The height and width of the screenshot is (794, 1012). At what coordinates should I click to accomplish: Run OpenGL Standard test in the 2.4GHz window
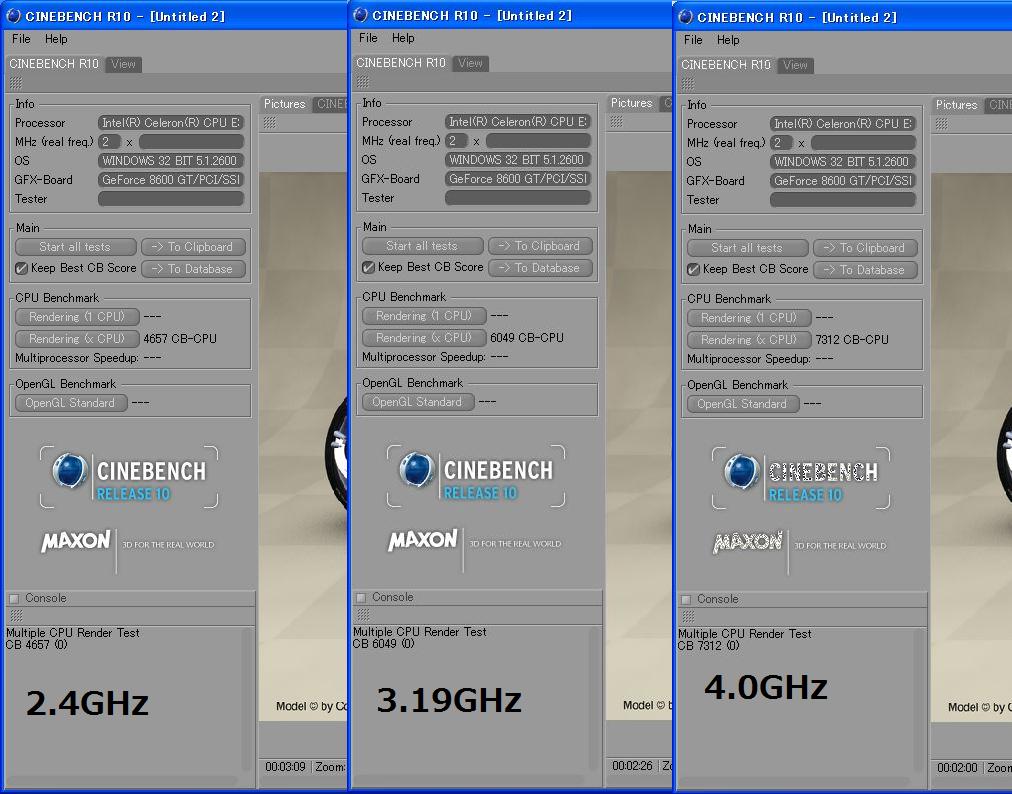pyautogui.click(x=71, y=403)
